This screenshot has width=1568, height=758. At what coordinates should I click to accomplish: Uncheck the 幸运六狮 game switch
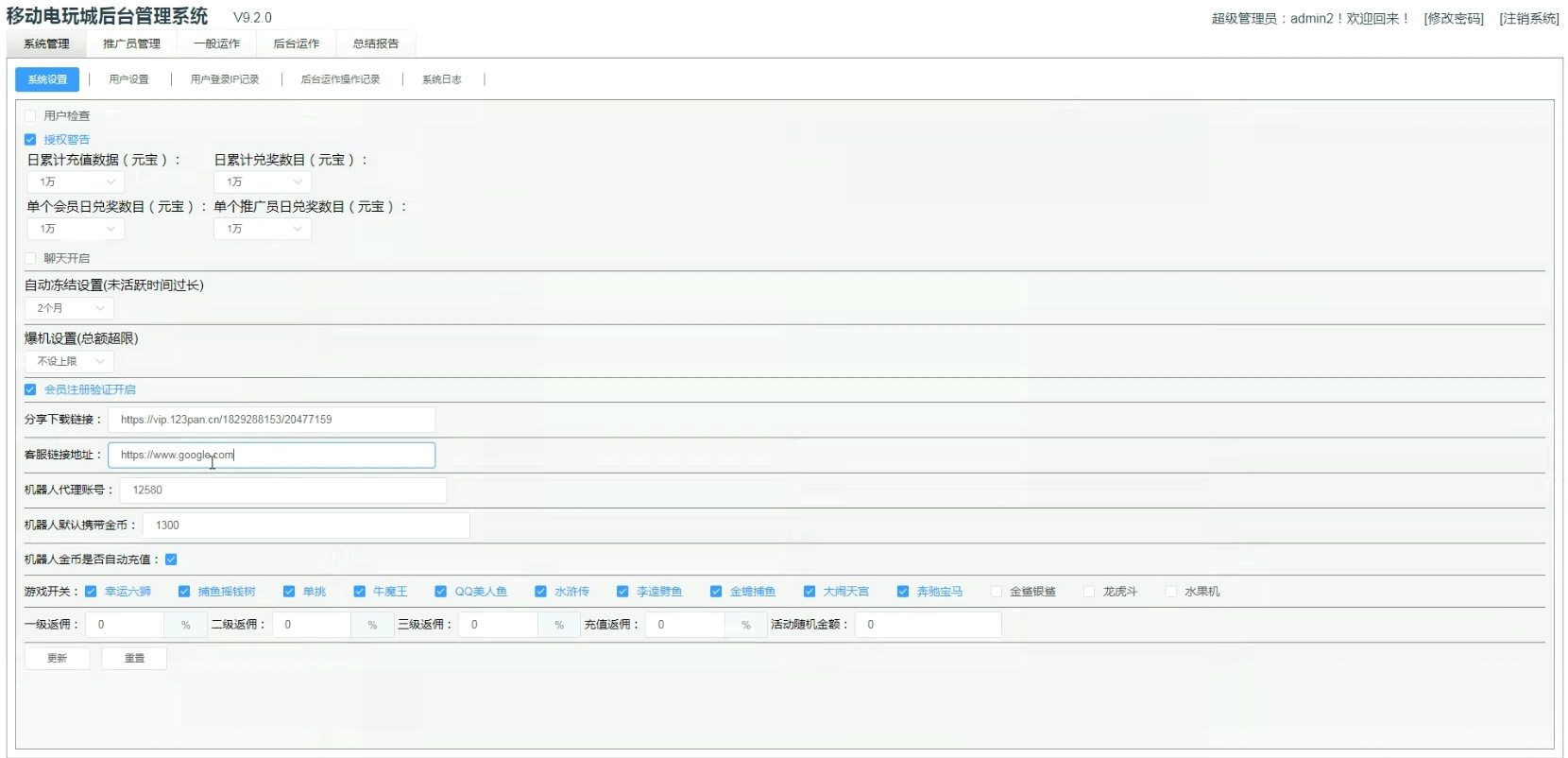click(91, 592)
